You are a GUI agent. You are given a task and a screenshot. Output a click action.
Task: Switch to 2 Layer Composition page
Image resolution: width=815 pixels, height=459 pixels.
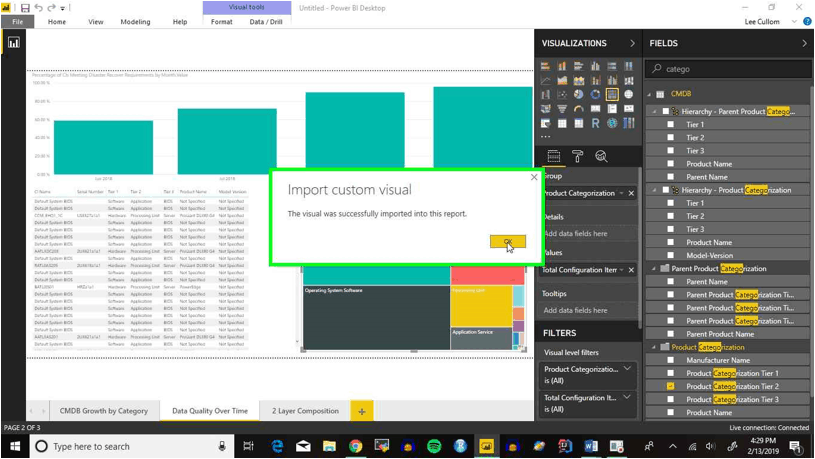(305, 411)
